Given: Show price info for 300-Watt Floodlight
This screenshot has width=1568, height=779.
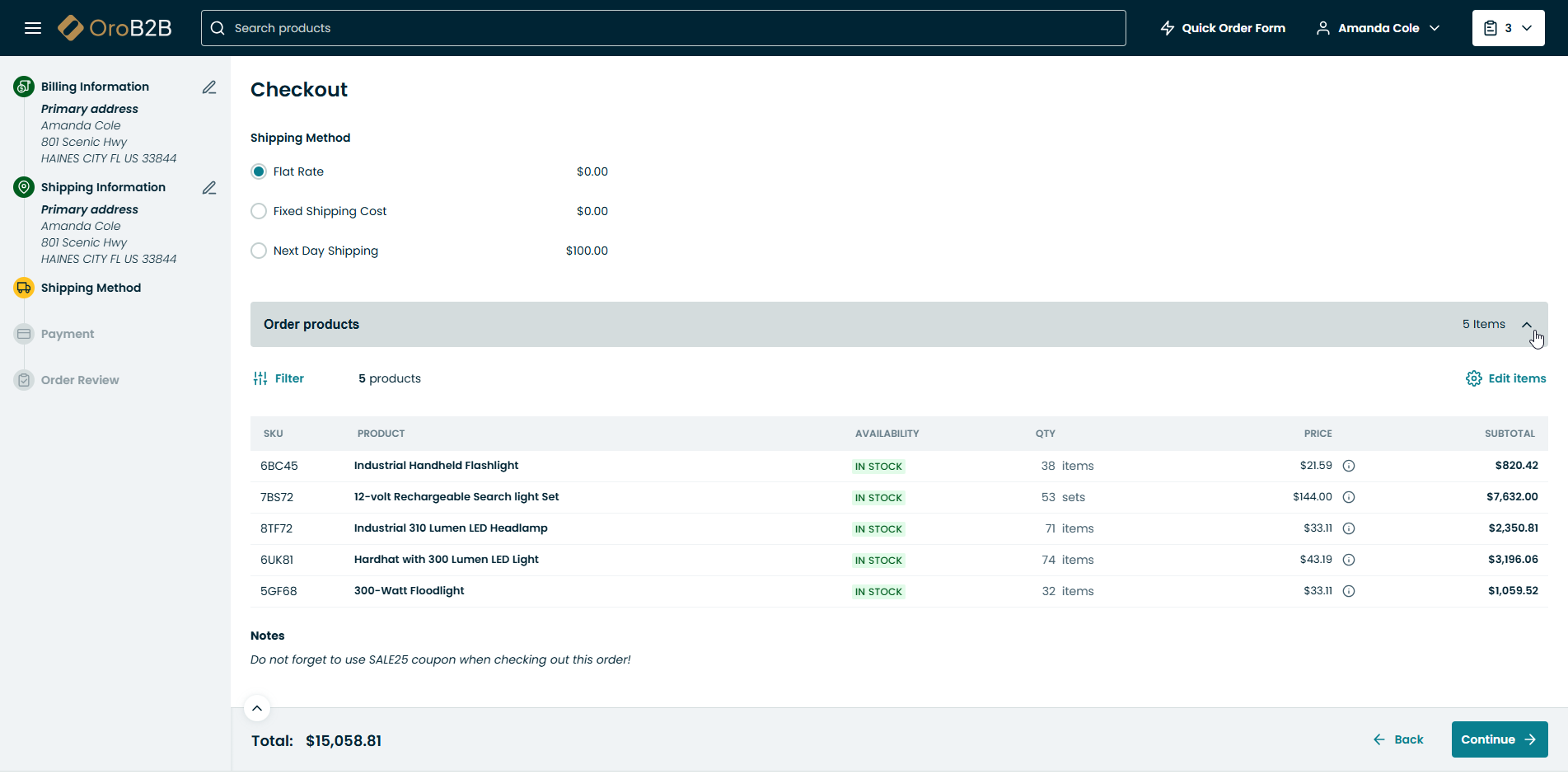Looking at the screenshot, I should click(x=1349, y=591).
